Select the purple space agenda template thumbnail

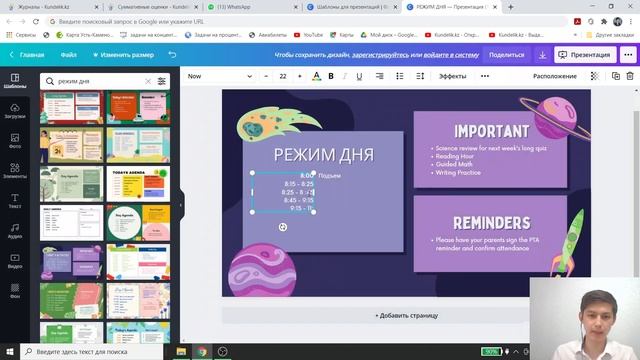[x=71, y=262]
